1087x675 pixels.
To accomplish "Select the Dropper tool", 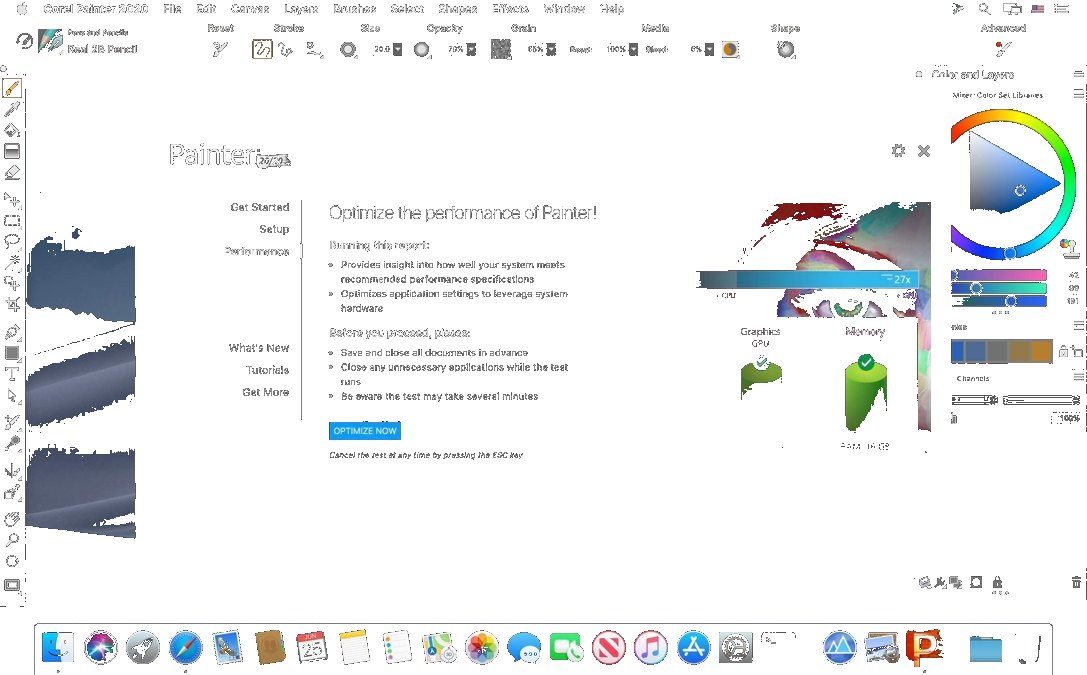I will 12,109.
